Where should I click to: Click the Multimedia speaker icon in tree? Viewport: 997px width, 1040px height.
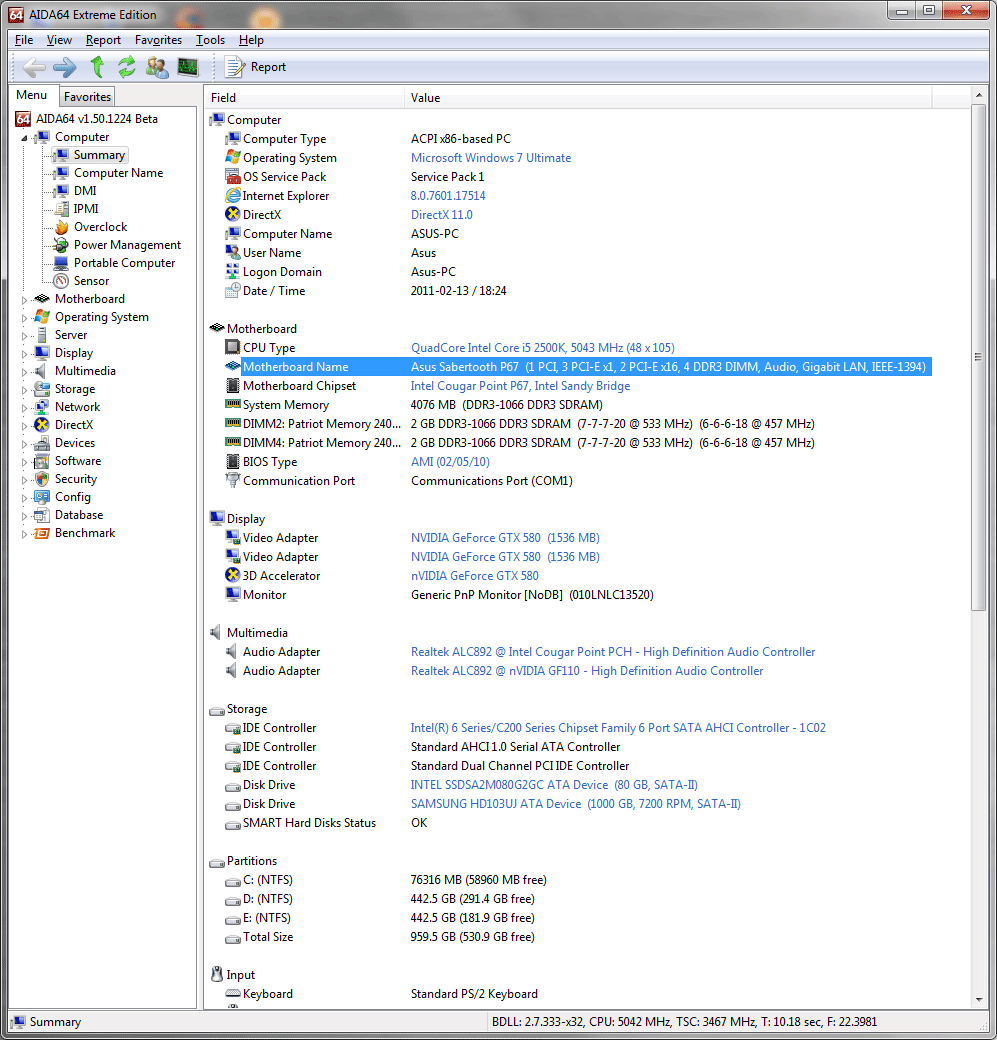click(42, 371)
